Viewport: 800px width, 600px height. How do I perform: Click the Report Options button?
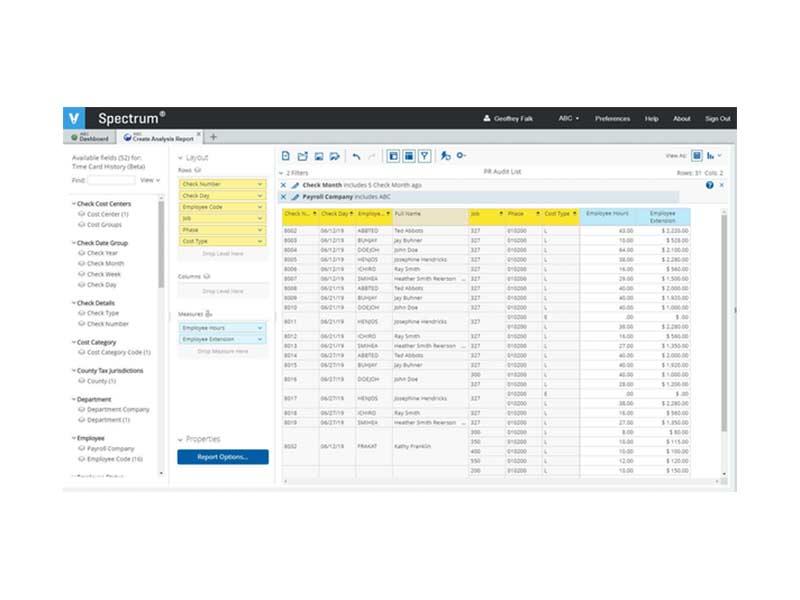click(x=223, y=457)
